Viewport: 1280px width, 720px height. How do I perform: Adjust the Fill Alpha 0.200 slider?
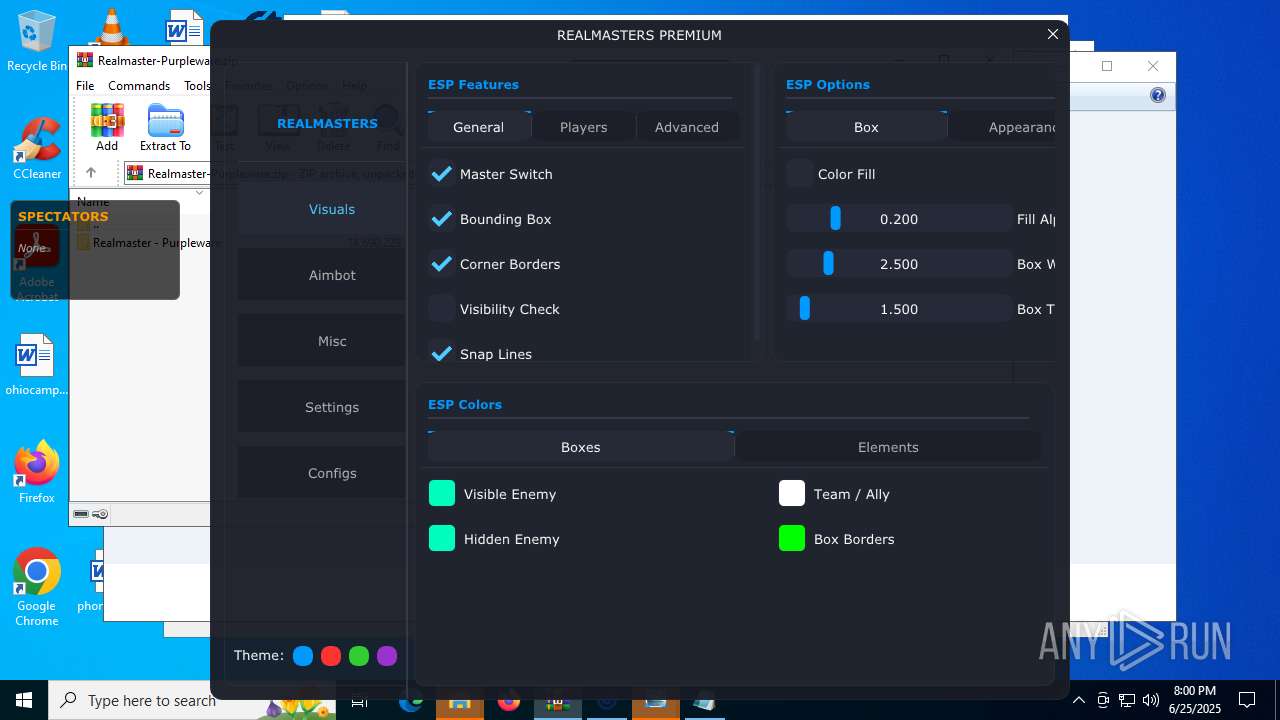pyautogui.click(x=899, y=219)
